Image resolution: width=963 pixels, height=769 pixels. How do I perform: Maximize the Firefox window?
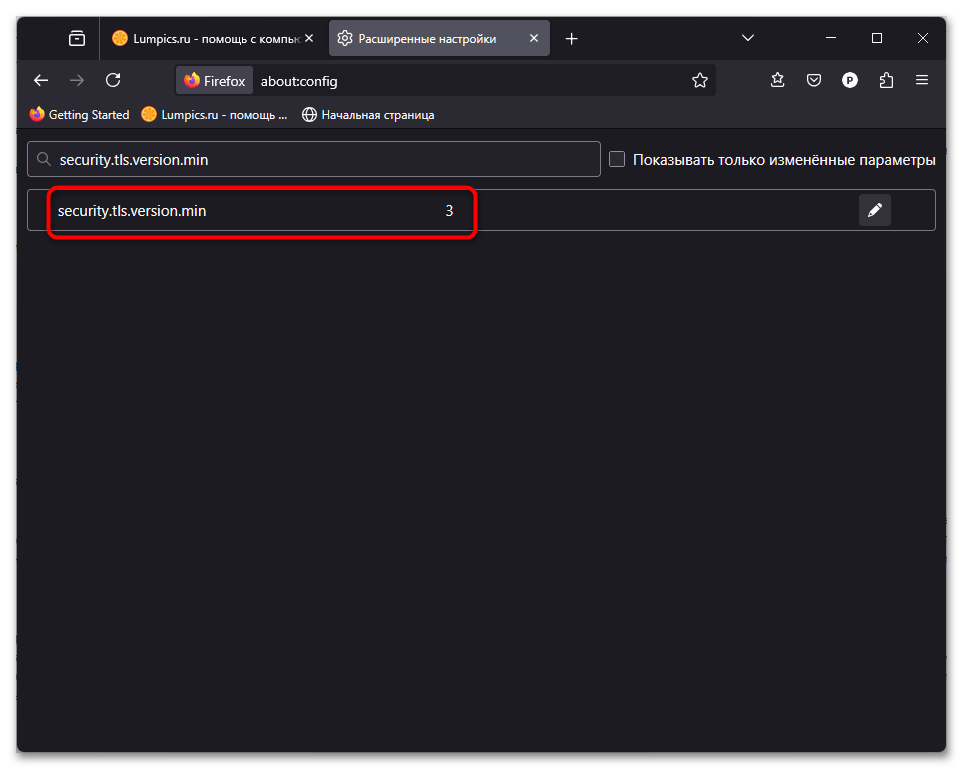(877, 38)
